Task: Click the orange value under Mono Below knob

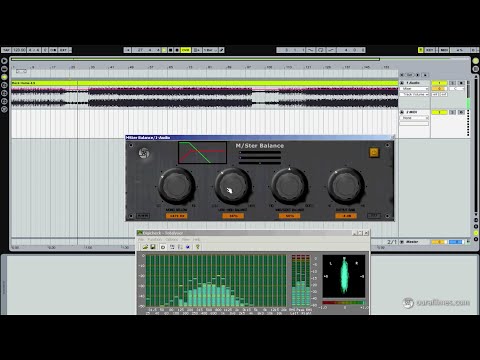Action: 177,216
